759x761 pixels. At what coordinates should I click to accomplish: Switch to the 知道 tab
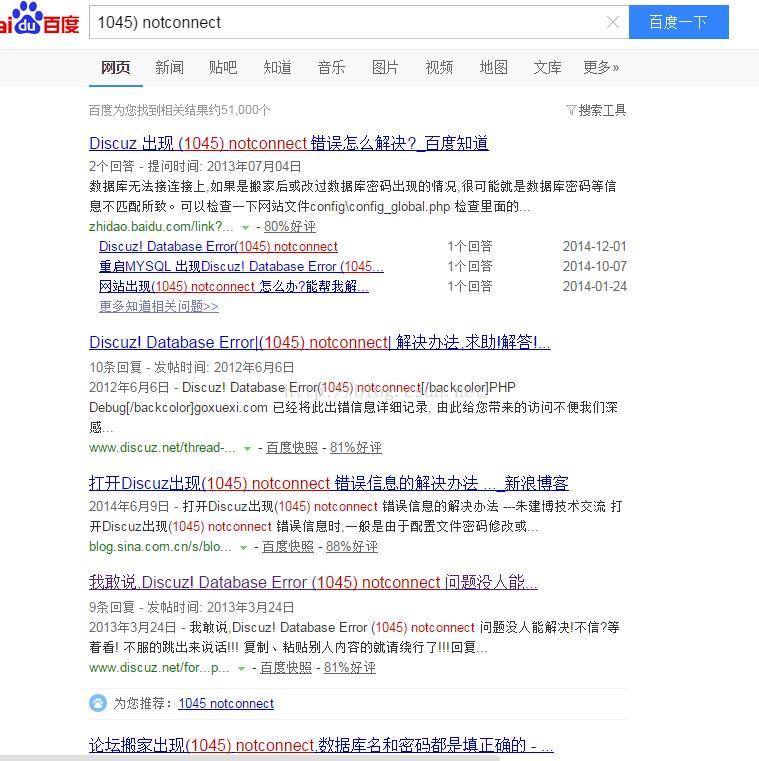point(278,67)
